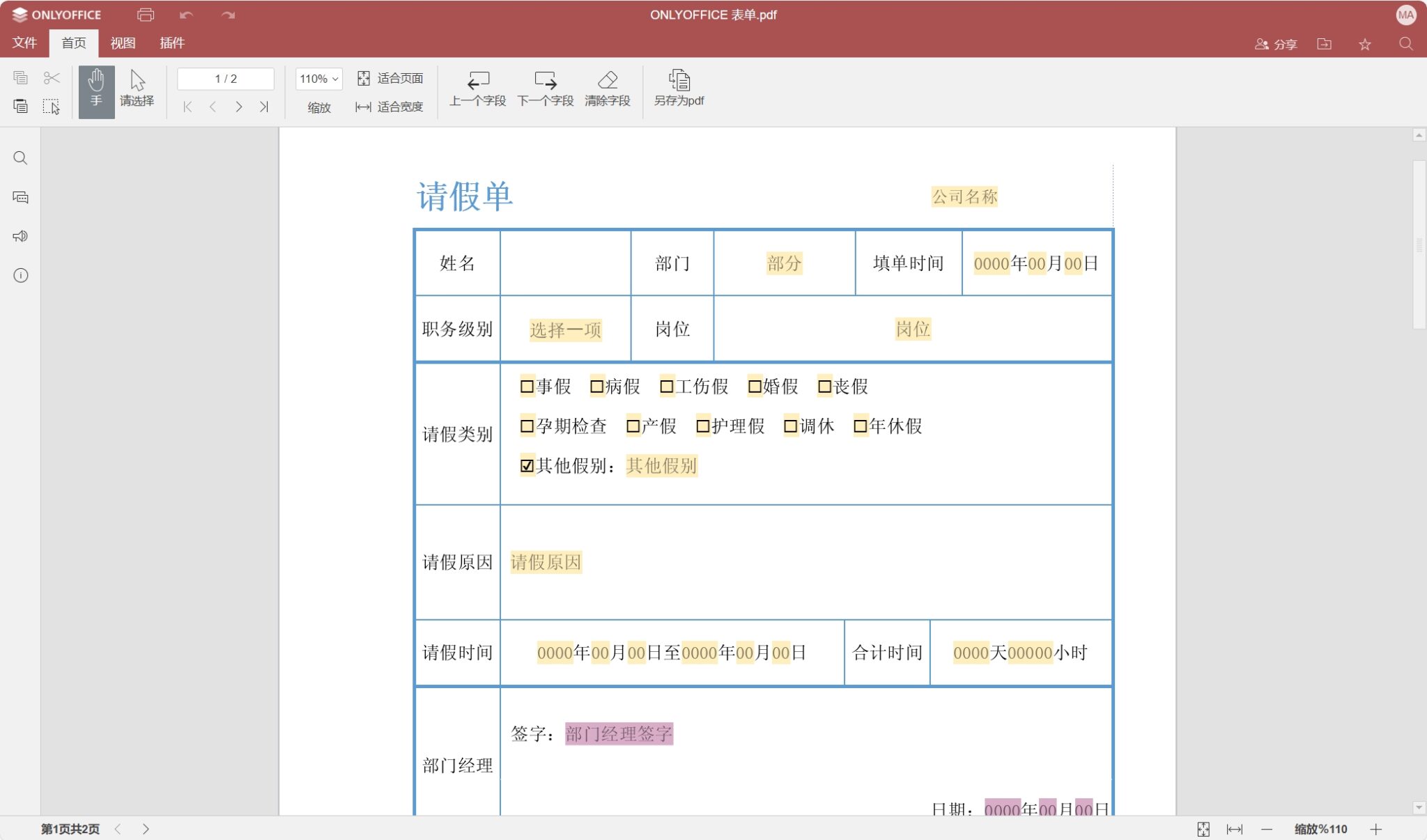Click the copy icon in toolbar

(x=20, y=77)
